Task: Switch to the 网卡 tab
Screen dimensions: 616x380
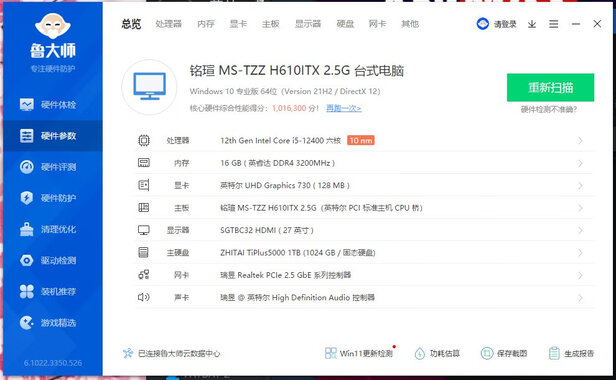Action: point(378,24)
